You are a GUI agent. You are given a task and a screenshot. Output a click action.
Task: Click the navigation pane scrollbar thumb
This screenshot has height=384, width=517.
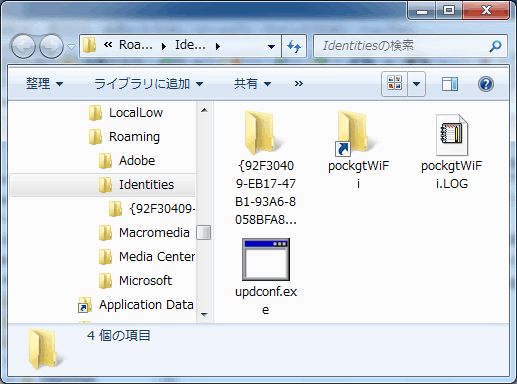(x=204, y=232)
